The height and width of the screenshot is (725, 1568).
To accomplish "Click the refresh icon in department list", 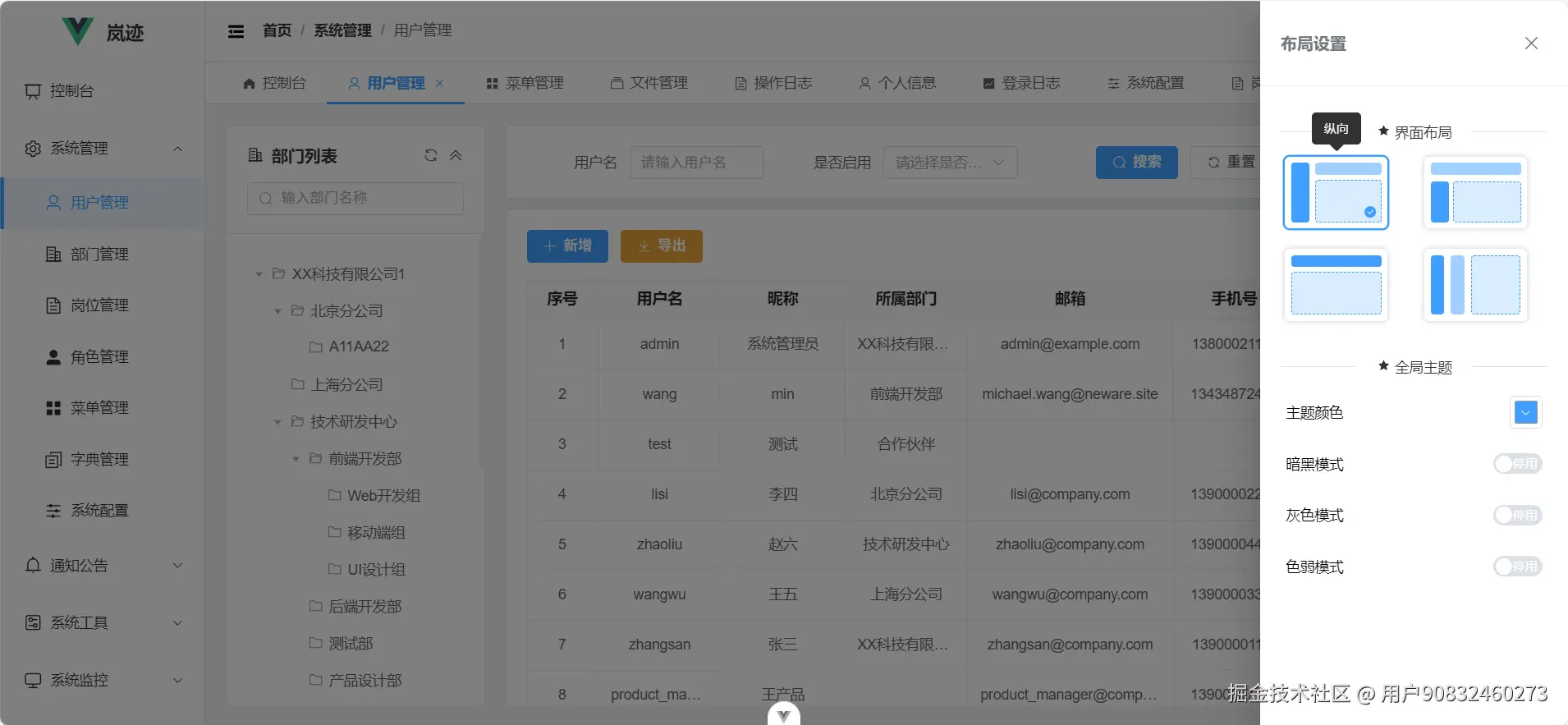I will tap(430, 155).
